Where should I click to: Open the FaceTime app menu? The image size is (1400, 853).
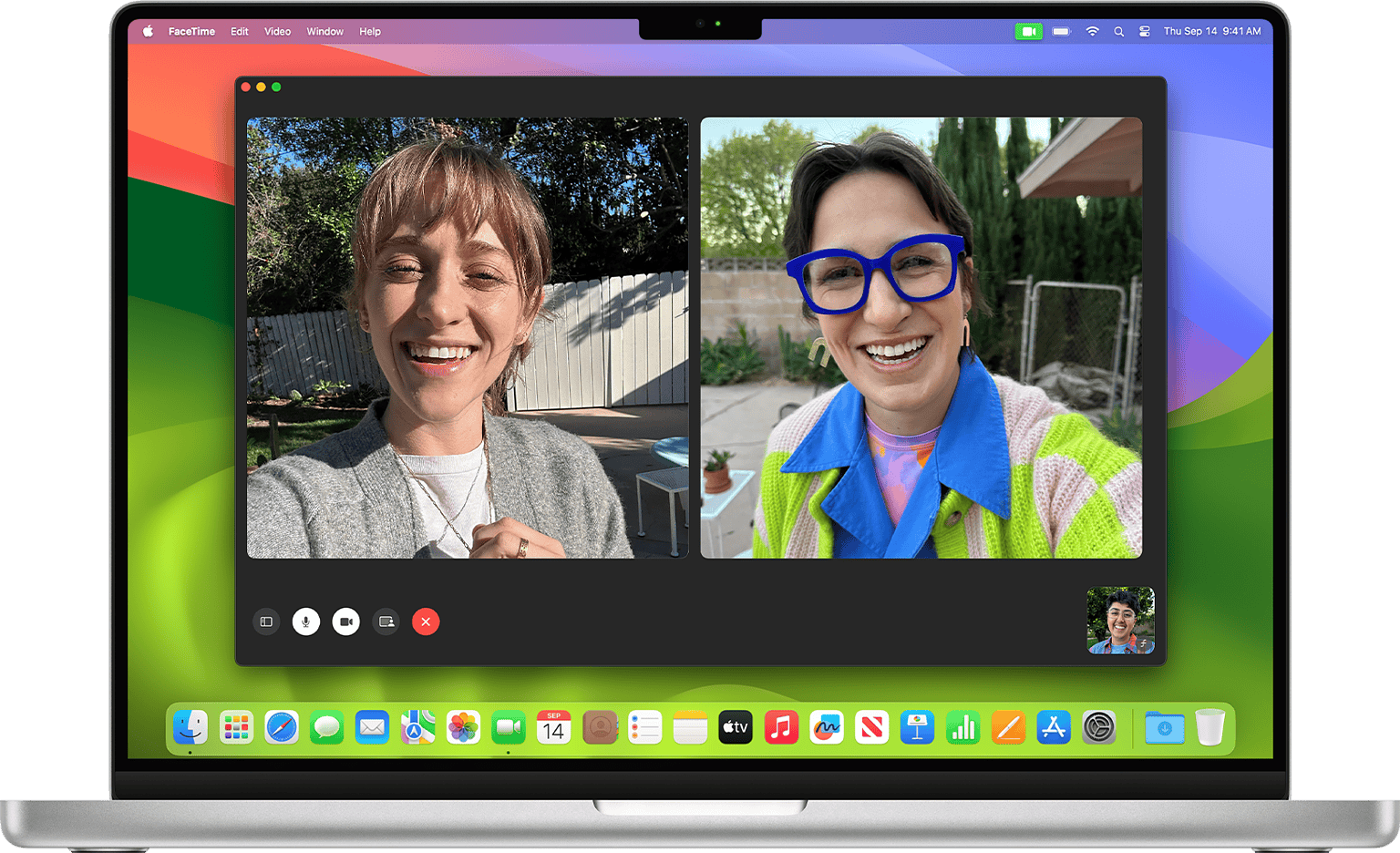(191, 31)
